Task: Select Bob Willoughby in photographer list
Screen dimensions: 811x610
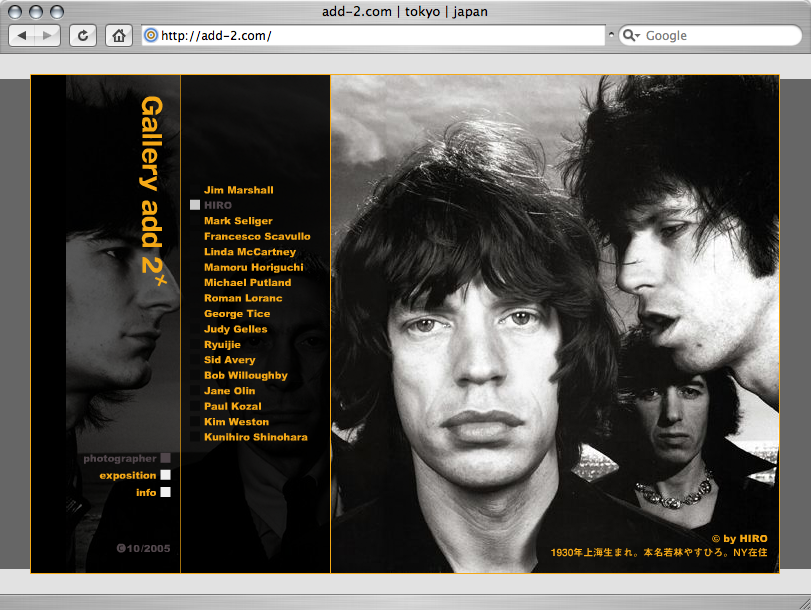Action: click(246, 375)
